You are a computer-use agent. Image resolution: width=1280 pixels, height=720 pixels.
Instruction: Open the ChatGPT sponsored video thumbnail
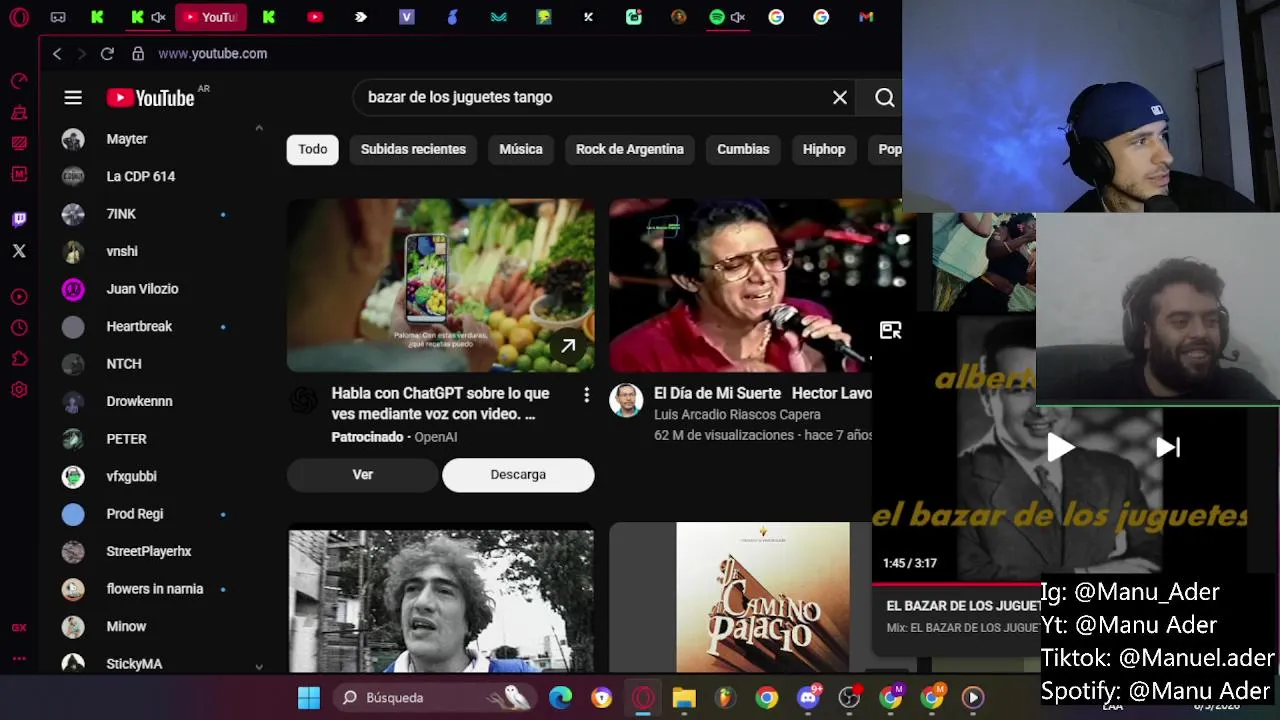[x=441, y=286]
